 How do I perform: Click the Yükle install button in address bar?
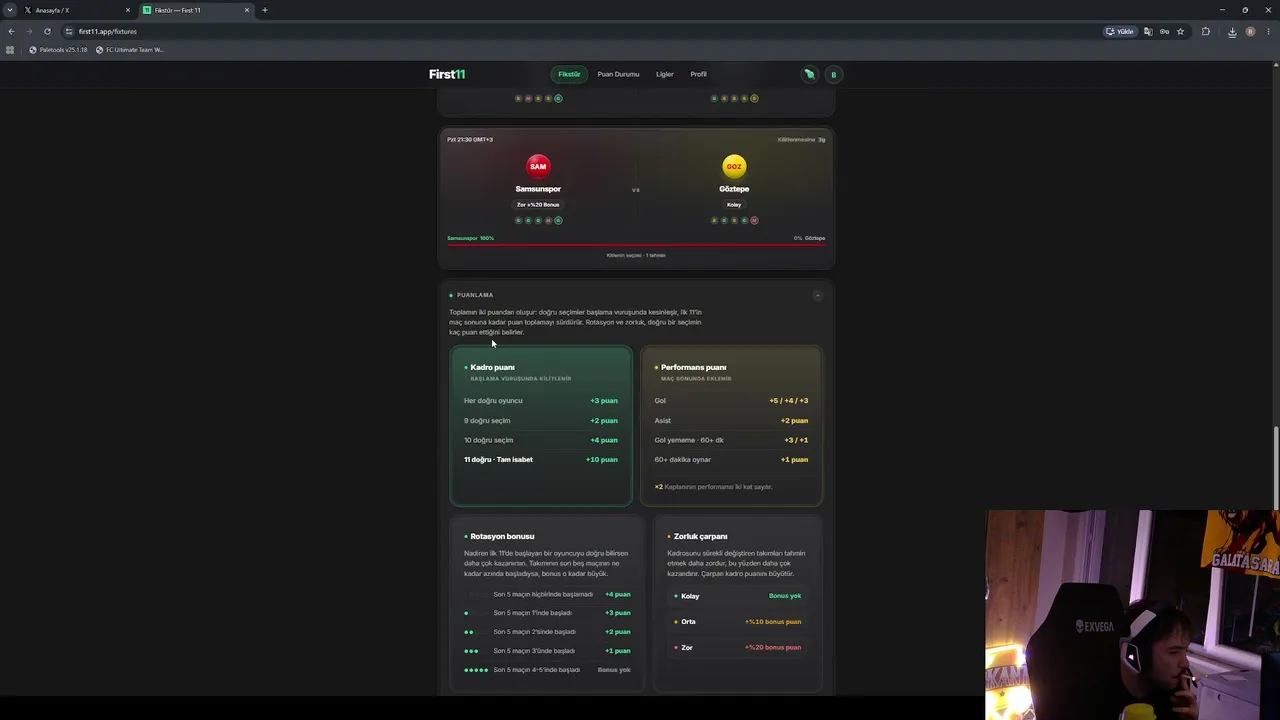coord(1120,31)
